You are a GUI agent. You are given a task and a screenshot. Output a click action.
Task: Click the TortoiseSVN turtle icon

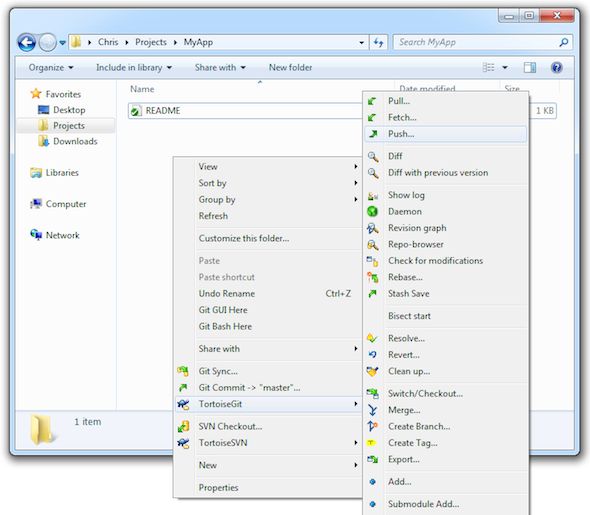click(x=183, y=443)
